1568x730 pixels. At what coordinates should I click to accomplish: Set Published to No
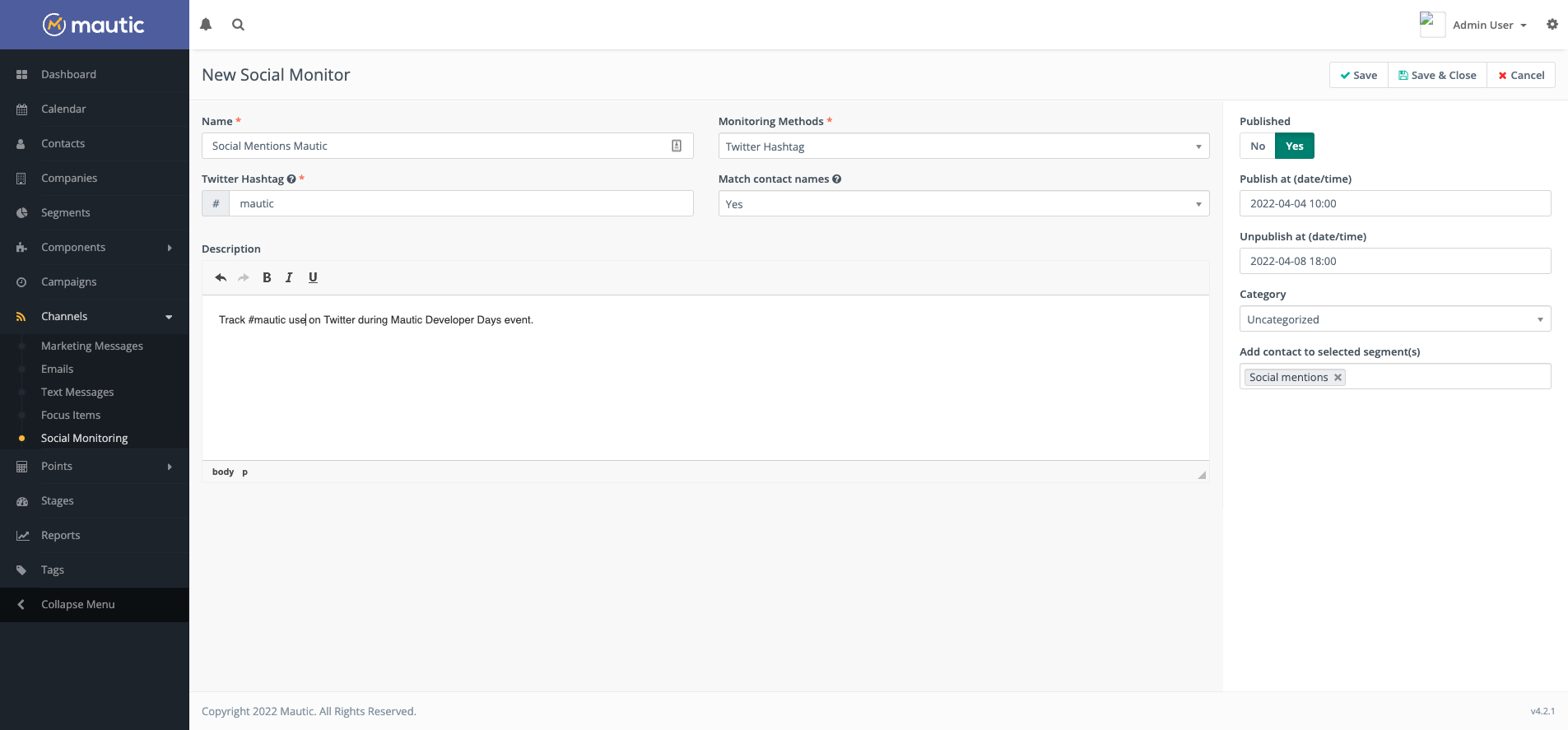[x=1257, y=146]
